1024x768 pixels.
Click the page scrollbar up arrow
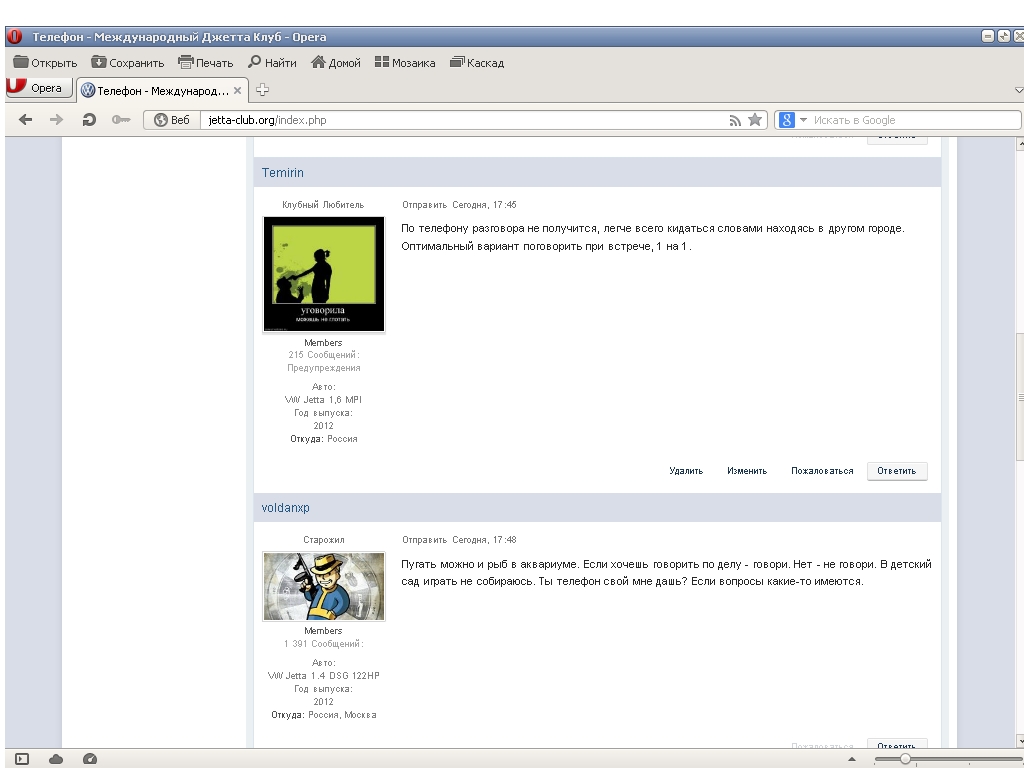1019,144
